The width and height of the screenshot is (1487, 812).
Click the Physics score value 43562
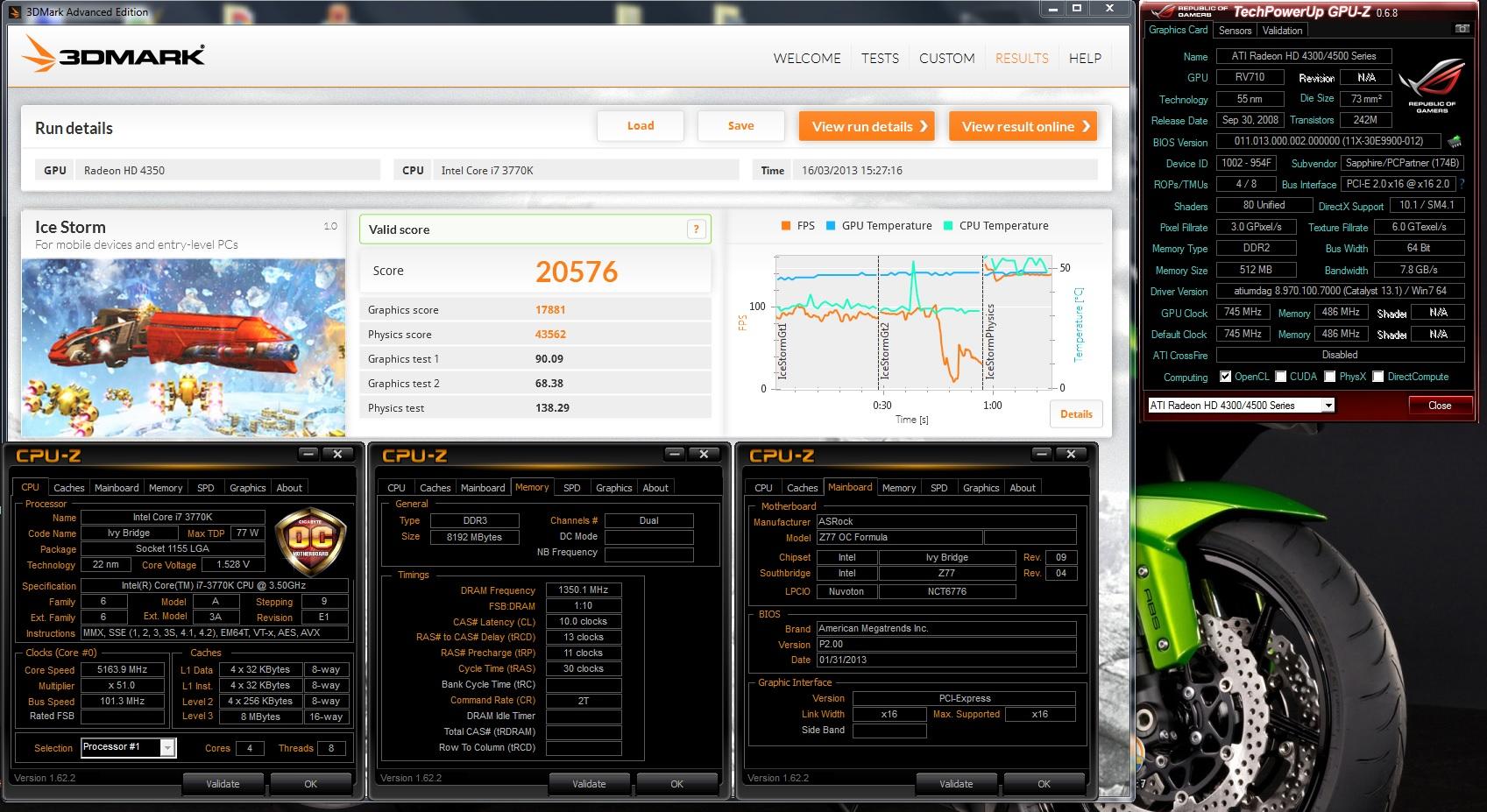click(x=550, y=334)
